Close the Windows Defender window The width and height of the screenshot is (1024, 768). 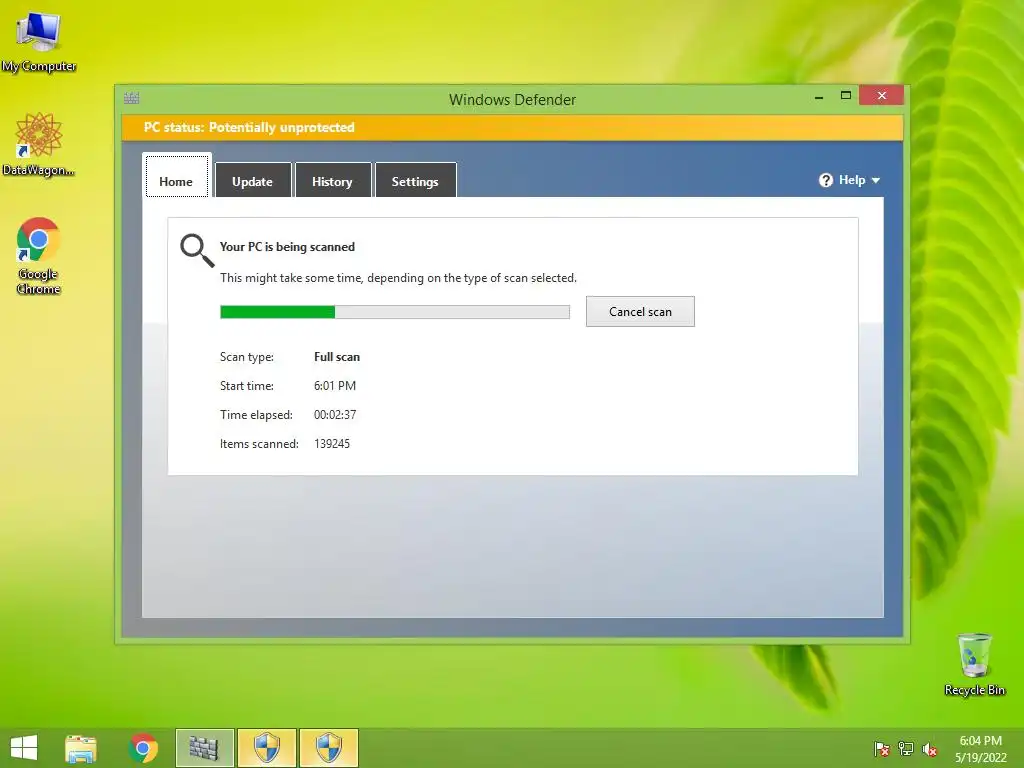click(x=882, y=95)
